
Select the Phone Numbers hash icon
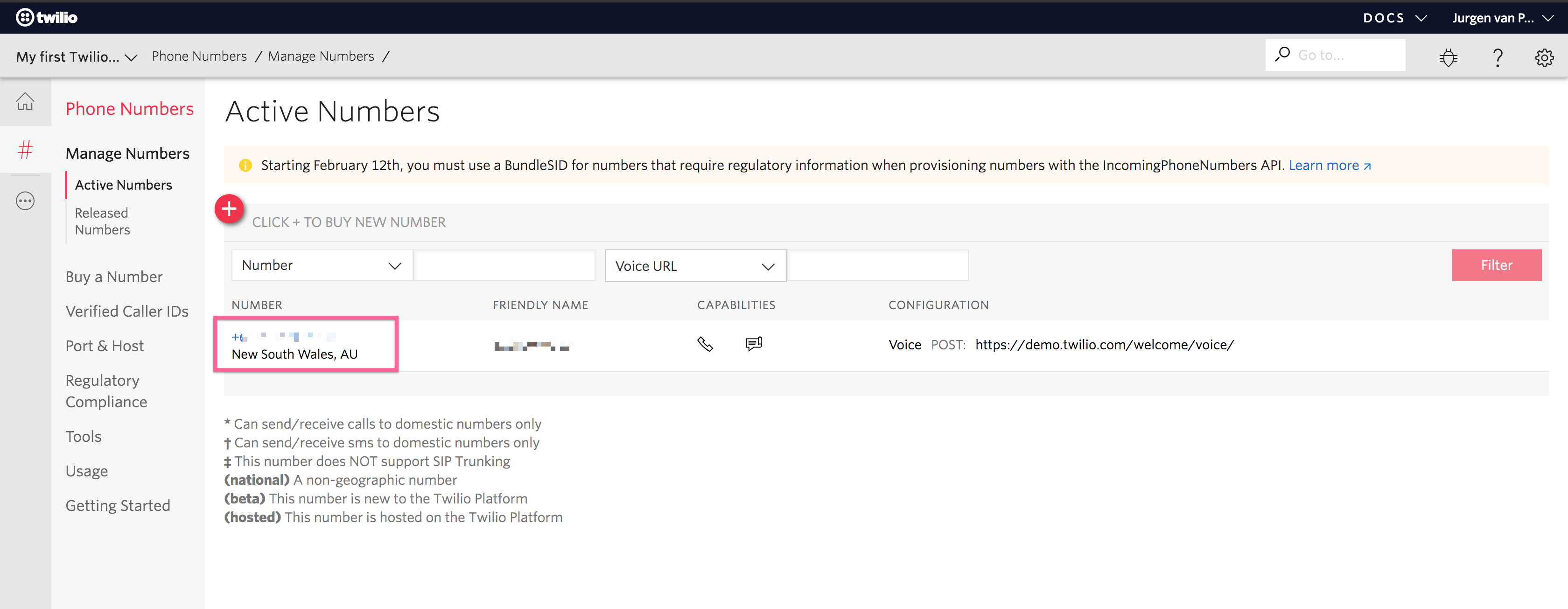coord(25,149)
